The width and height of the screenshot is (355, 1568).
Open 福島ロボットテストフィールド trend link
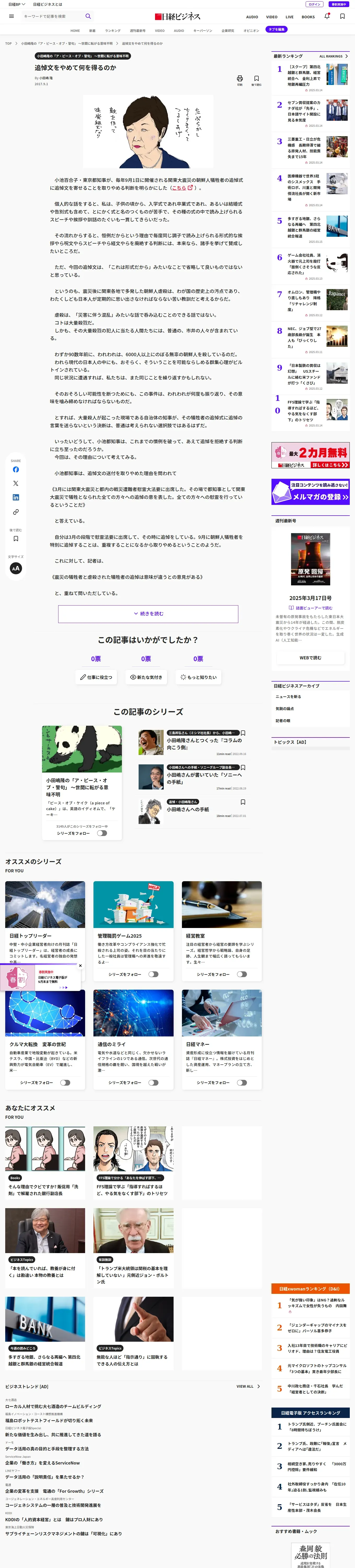[49, 1420]
